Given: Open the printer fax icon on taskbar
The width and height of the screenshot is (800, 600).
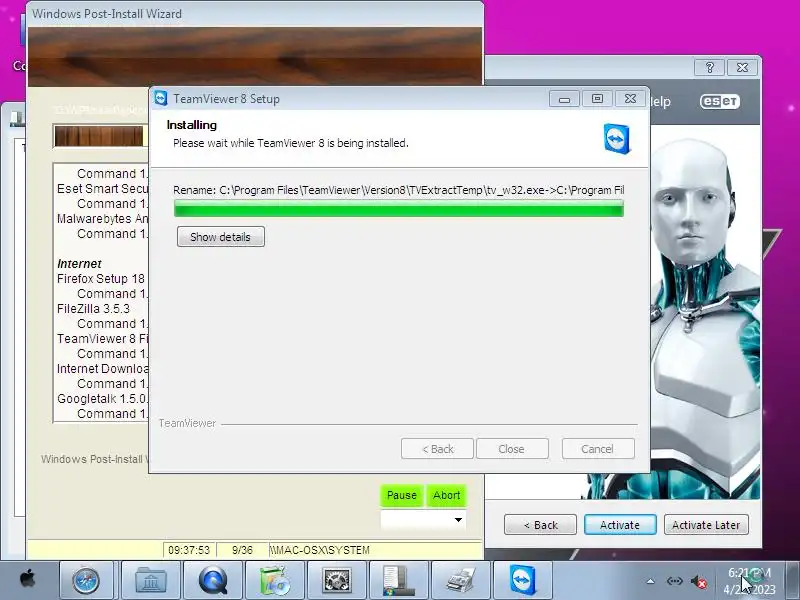Looking at the screenshot, I should point(461,580).
